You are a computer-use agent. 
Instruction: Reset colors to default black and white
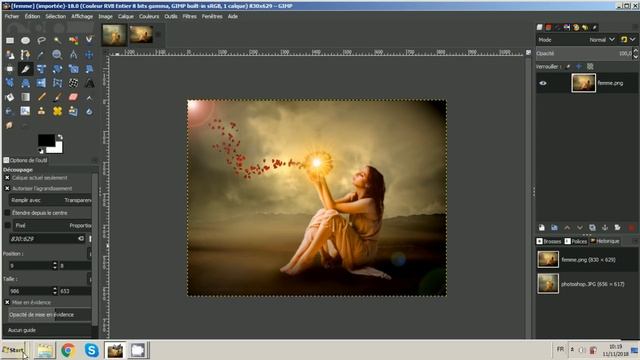40,151
